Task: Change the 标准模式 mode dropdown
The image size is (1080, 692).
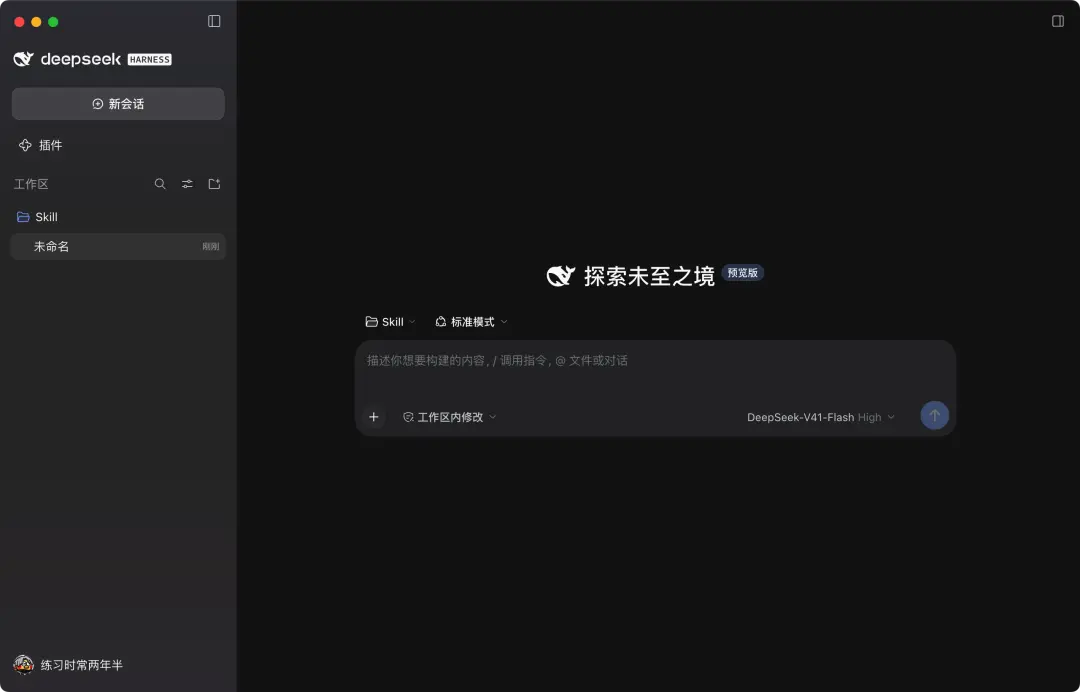Action: (x=472, y=322)
